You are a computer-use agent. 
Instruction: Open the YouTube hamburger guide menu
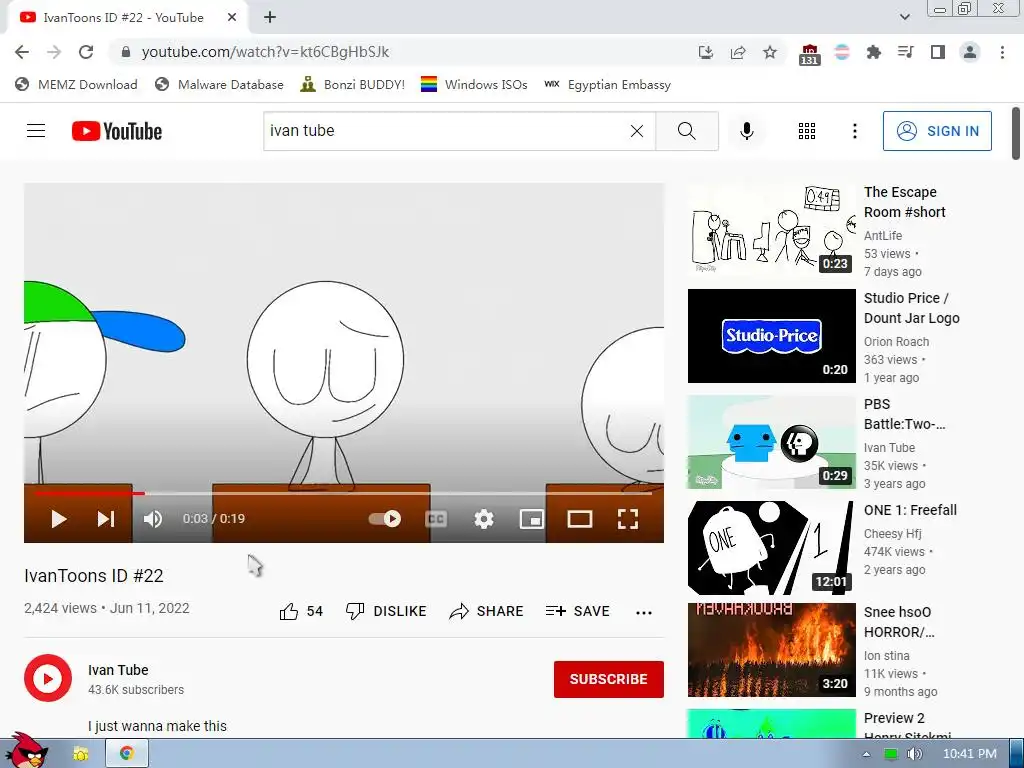[x=36, y=131]
